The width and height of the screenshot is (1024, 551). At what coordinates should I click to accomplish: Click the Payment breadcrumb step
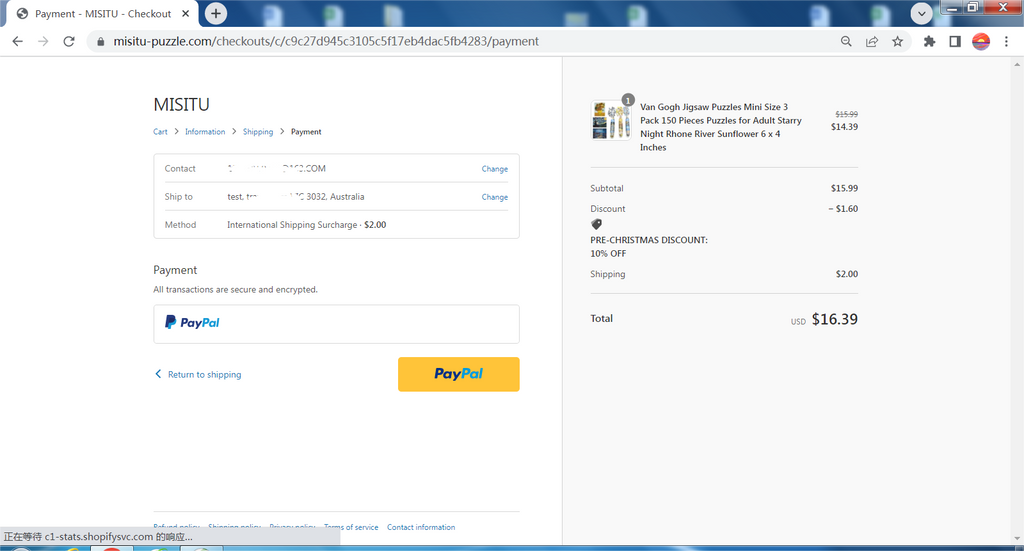[x=306, y=132]
